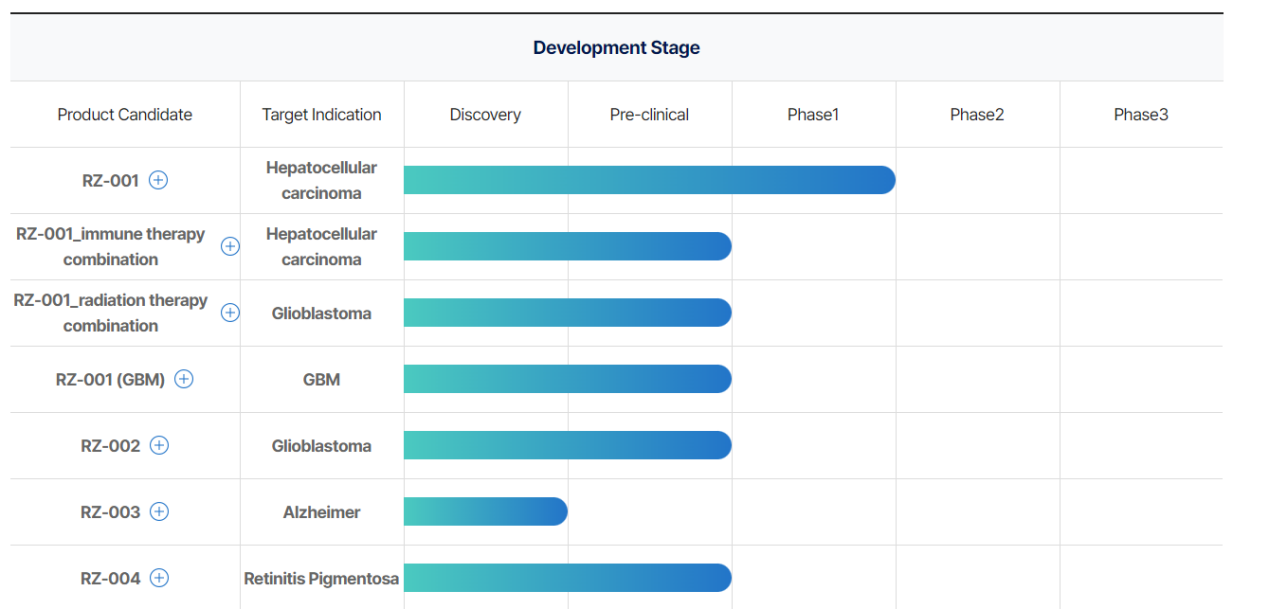The width and height of the screenshot is (1269, 609).
Task: Click the Retinitis Pigmentosa progress bar
Action: (x=567, y=578)
